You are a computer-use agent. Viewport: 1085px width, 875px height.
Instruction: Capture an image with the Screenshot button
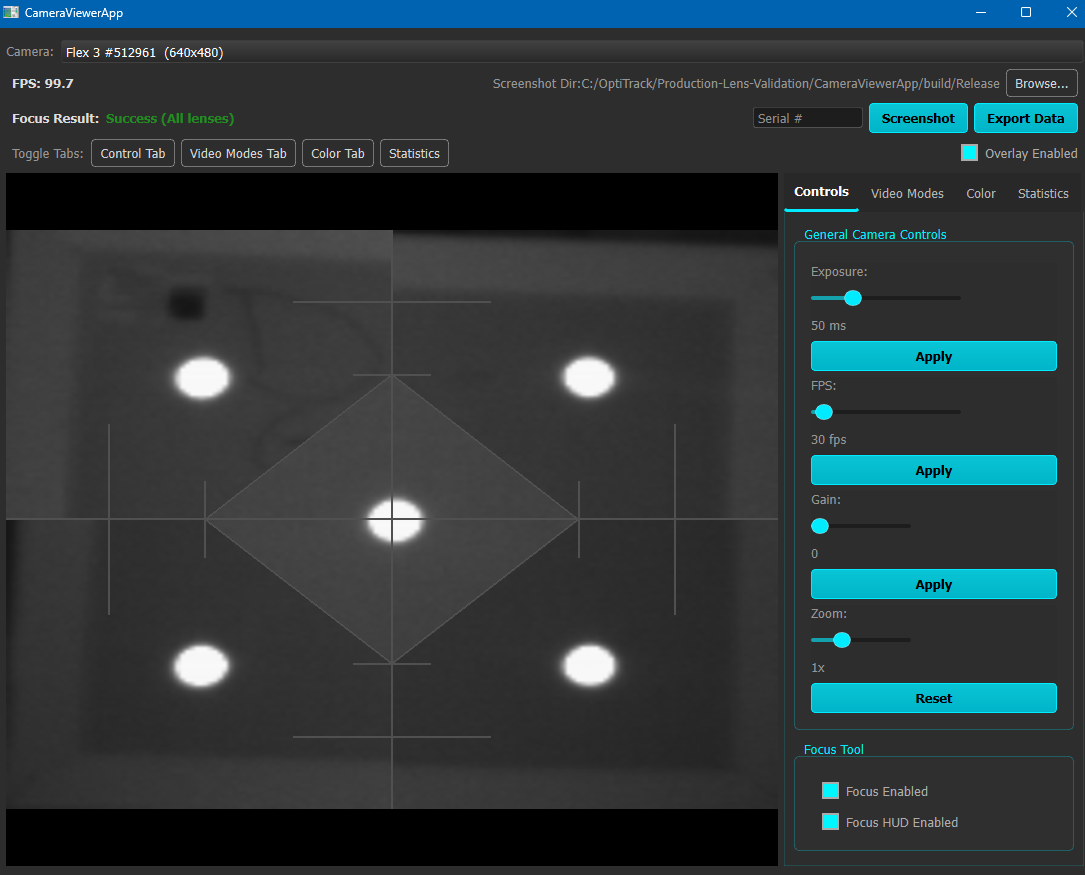click(918, 117)
